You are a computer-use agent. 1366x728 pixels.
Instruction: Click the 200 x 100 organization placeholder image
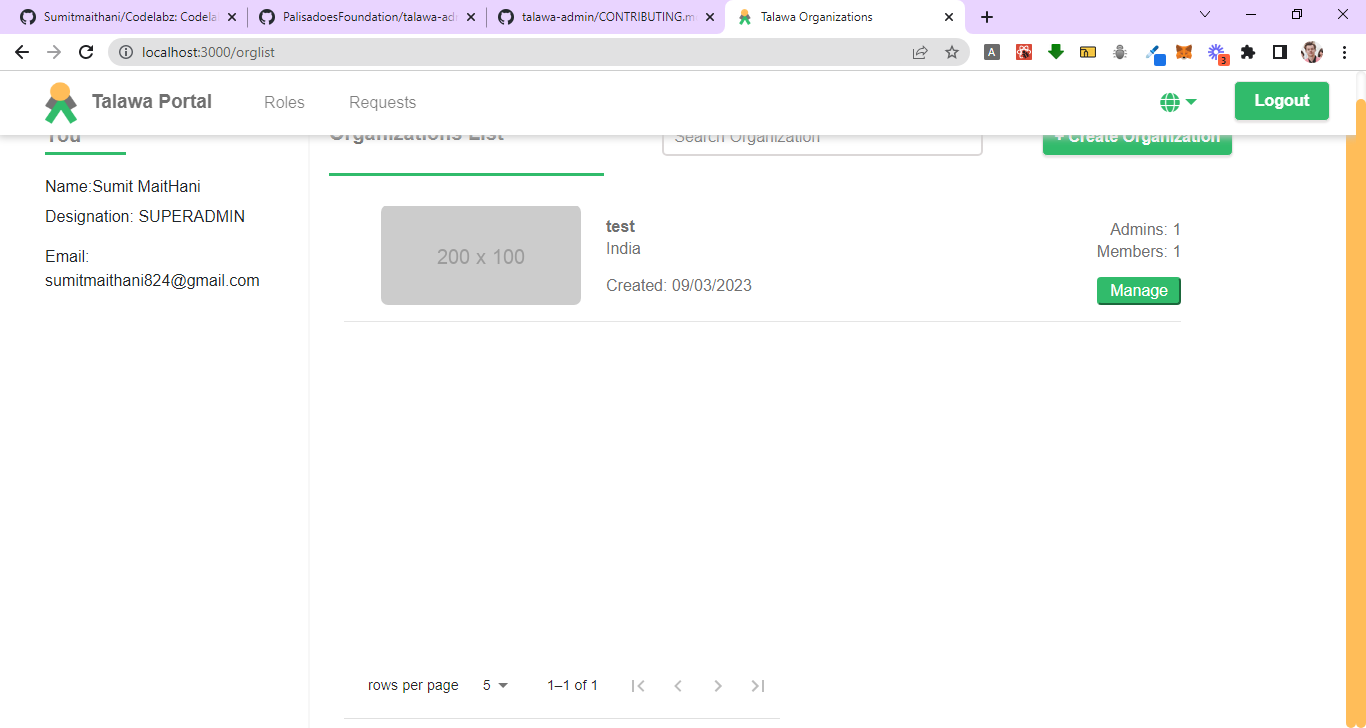tap(480, 255)
